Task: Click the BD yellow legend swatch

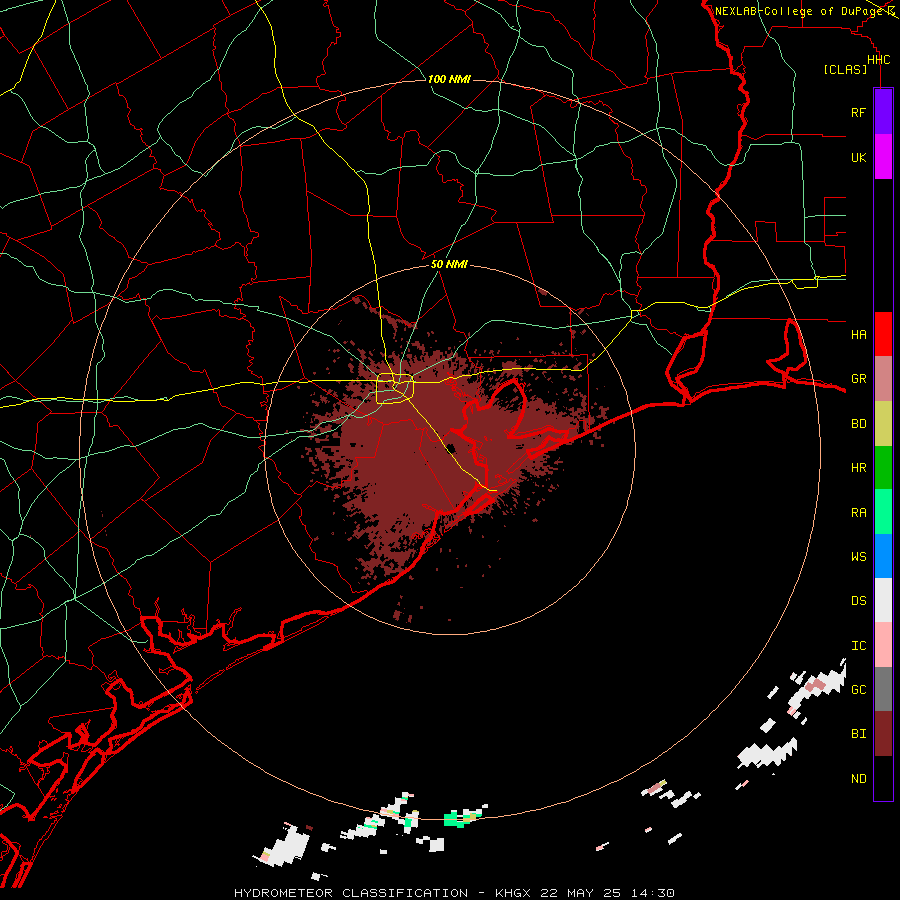Action: click(883, 424)
